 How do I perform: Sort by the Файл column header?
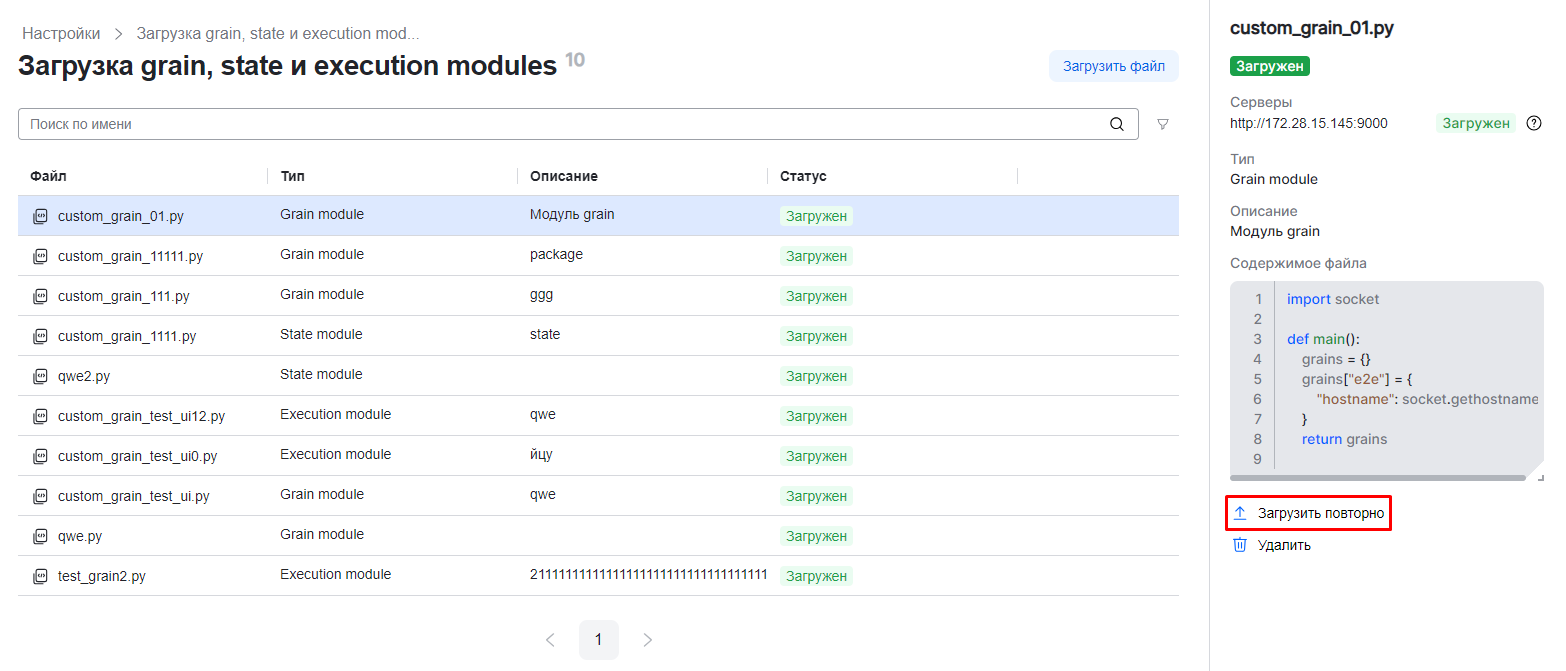tap(48, 176)
